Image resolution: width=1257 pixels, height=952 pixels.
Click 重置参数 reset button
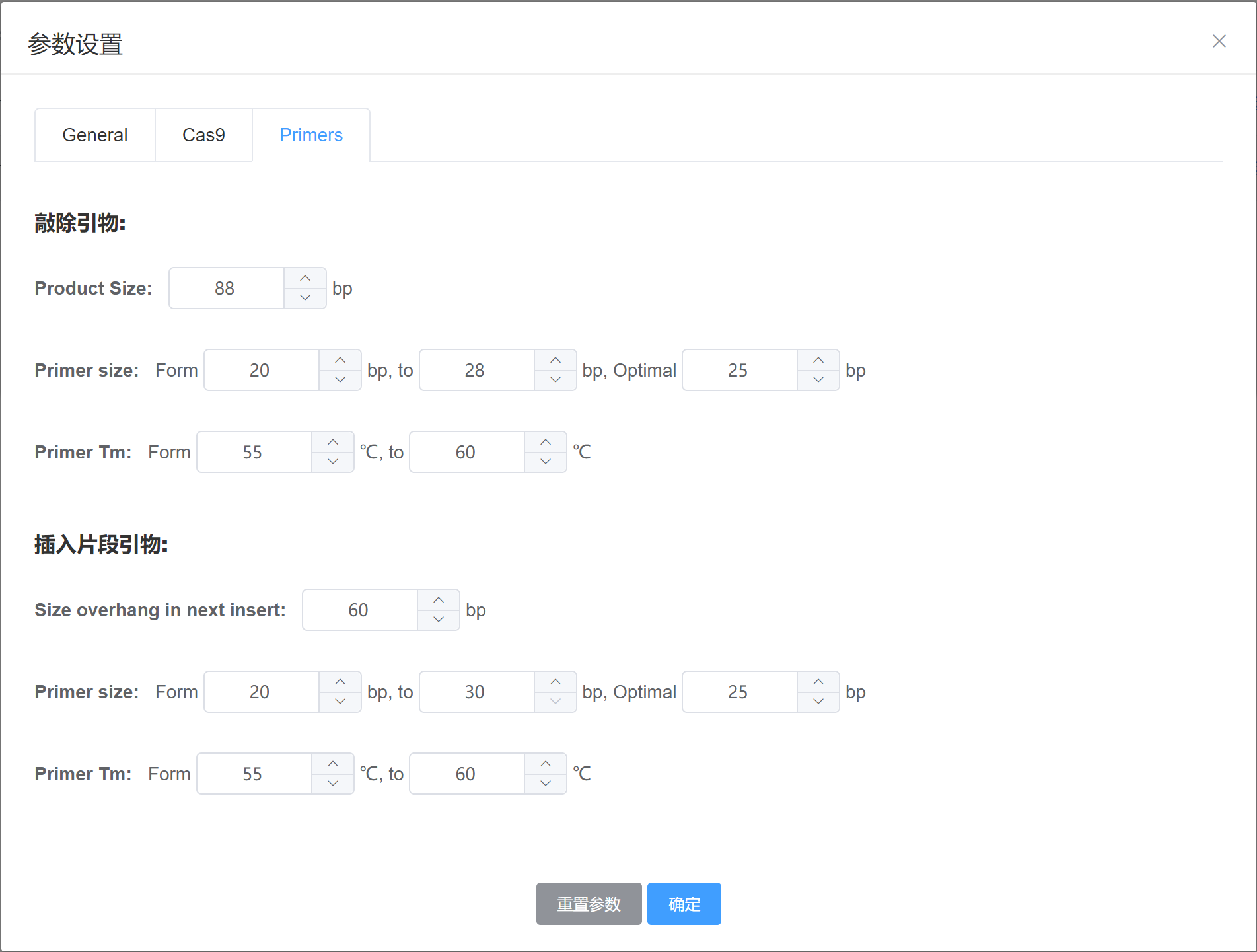click(589, 904)
